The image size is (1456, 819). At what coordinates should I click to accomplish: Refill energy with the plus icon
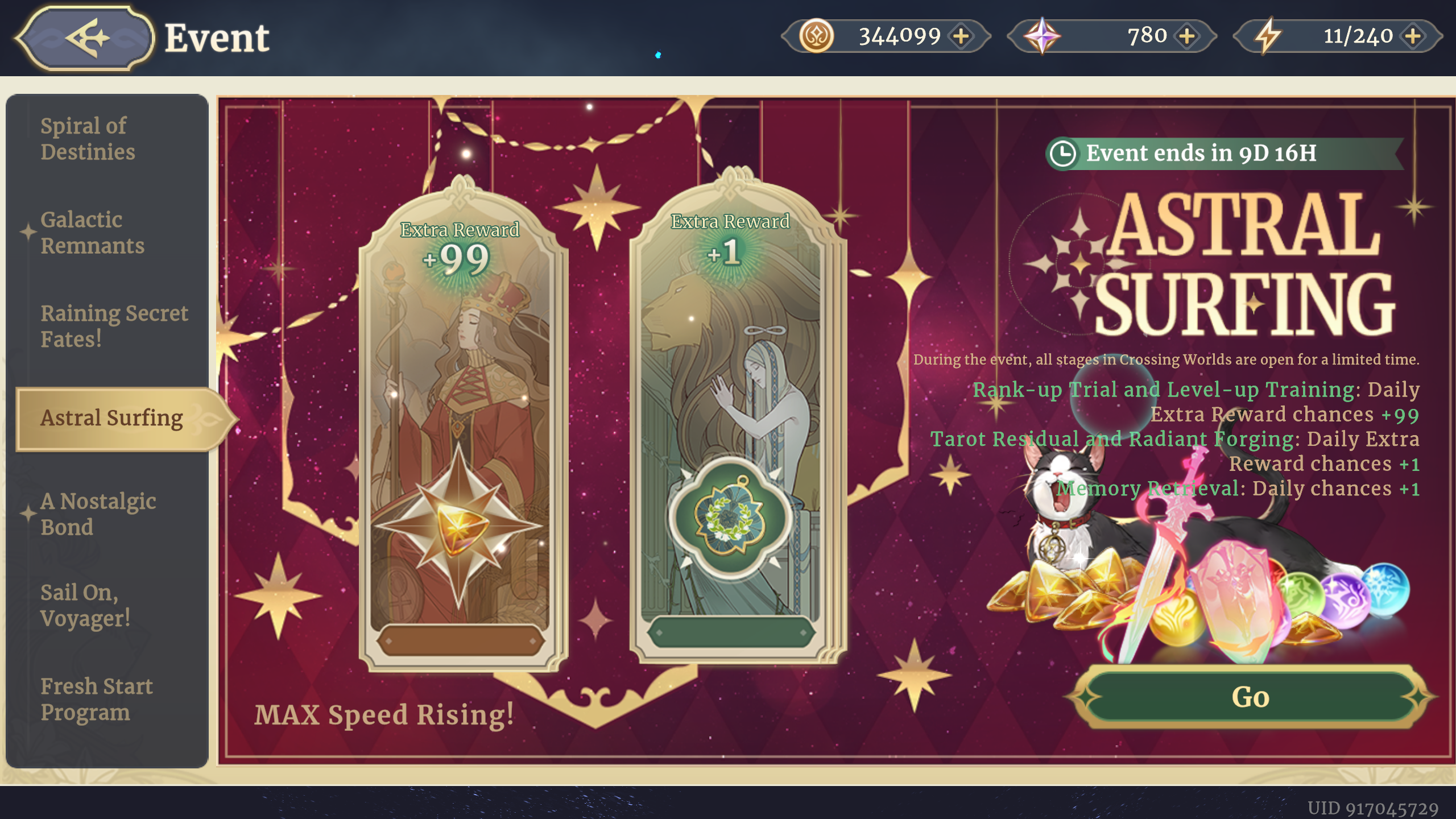[x=1413, y=36]
